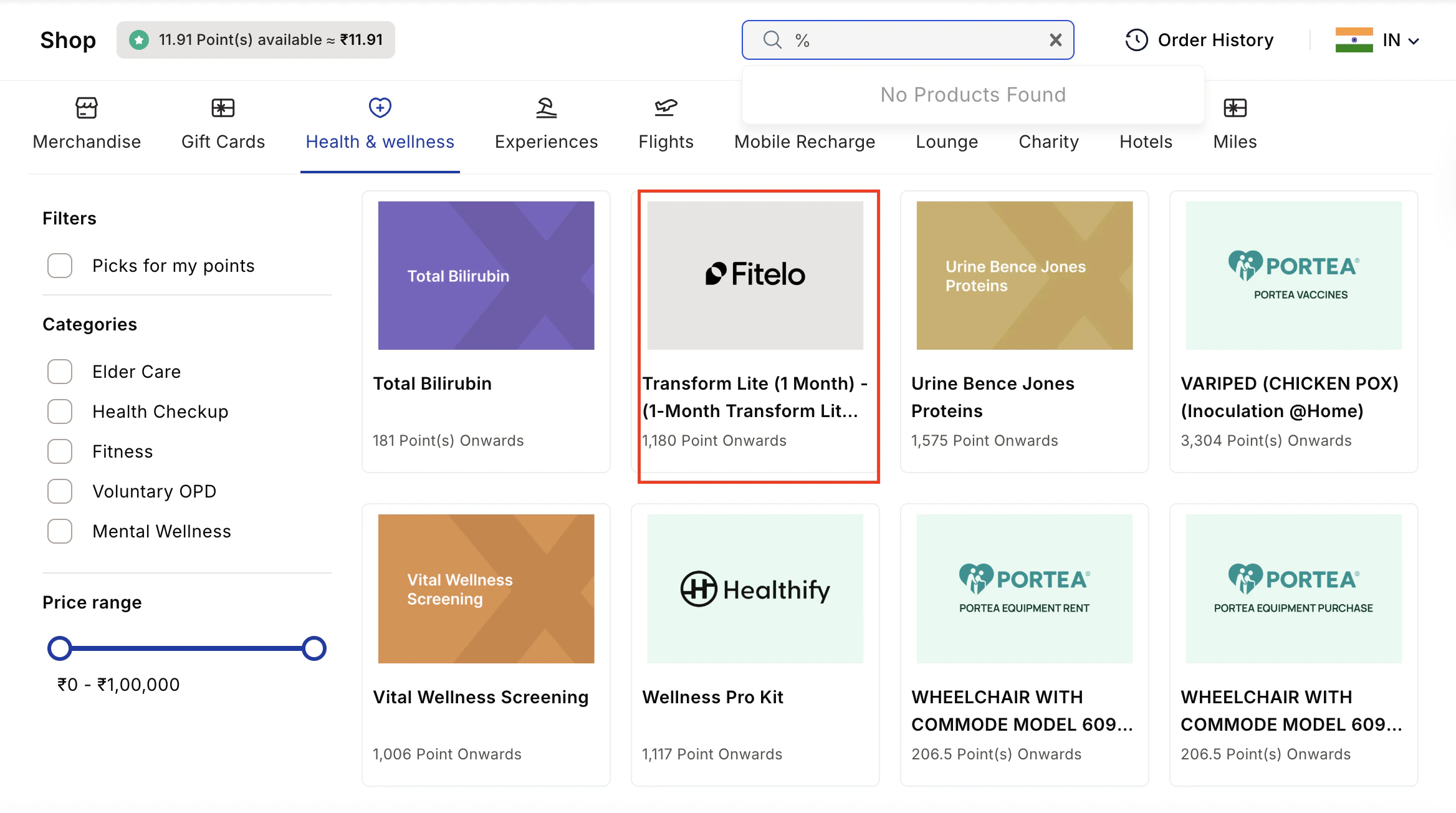
Task: Click inside the search input field
Action: coord(908,40)
